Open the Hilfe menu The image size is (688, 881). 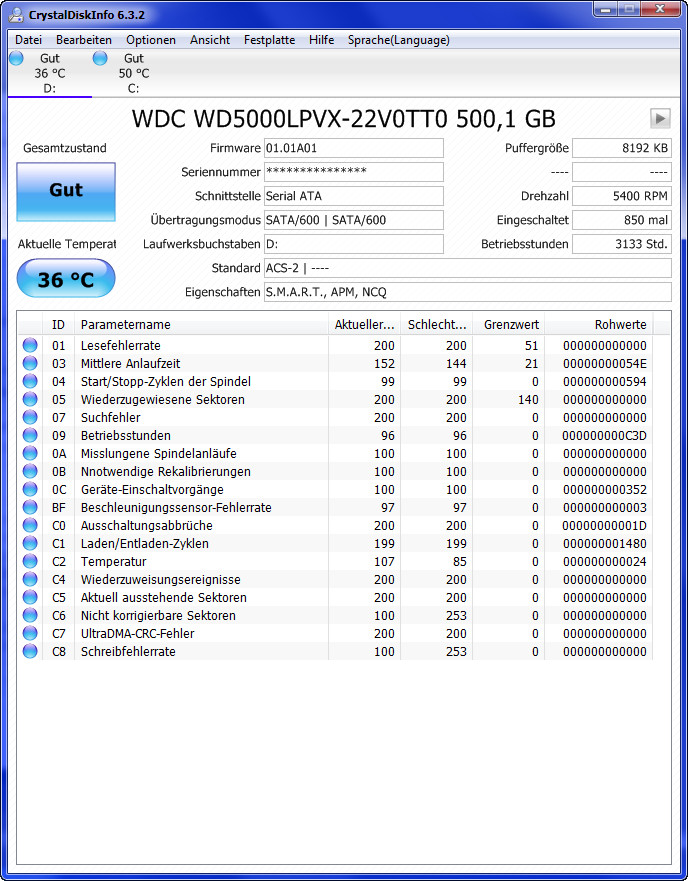(321, 40)
